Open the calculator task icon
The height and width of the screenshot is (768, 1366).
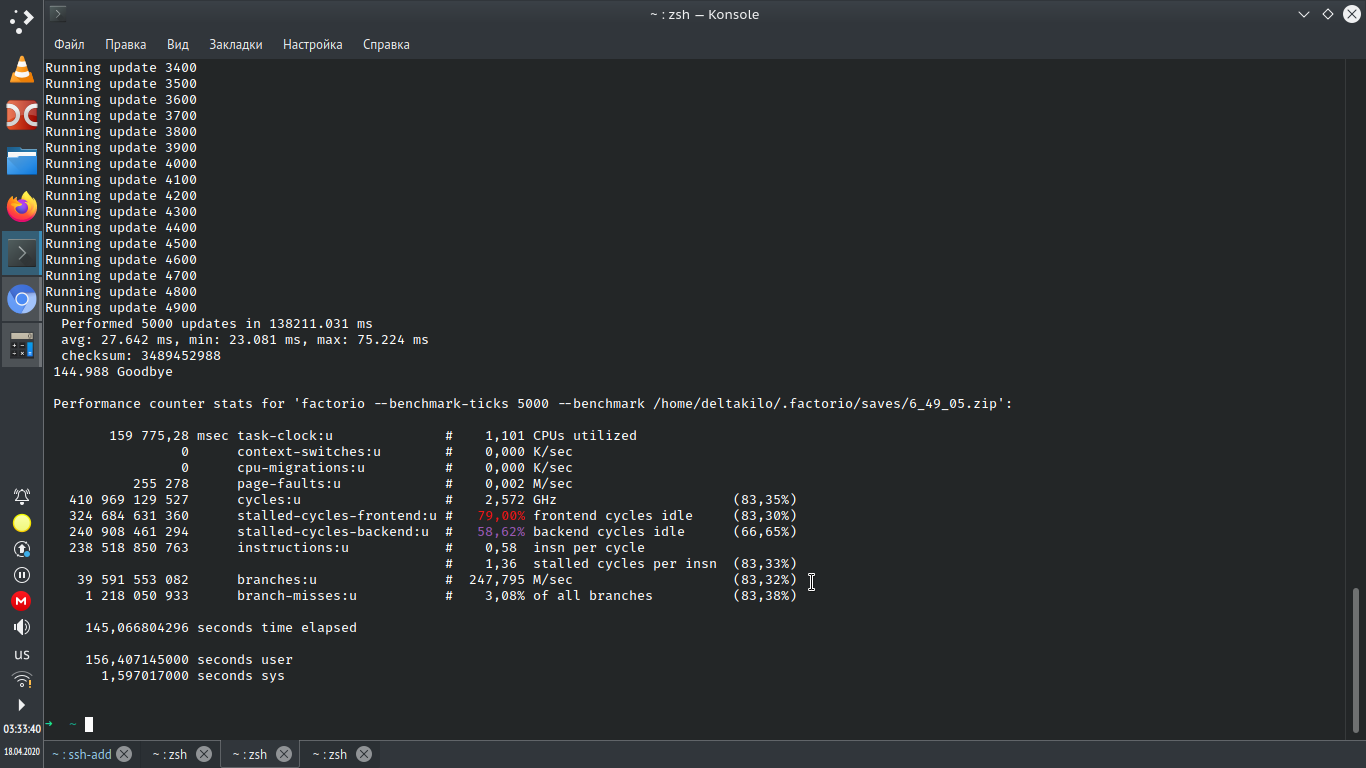pyautogui.click(x=21, y=345)
